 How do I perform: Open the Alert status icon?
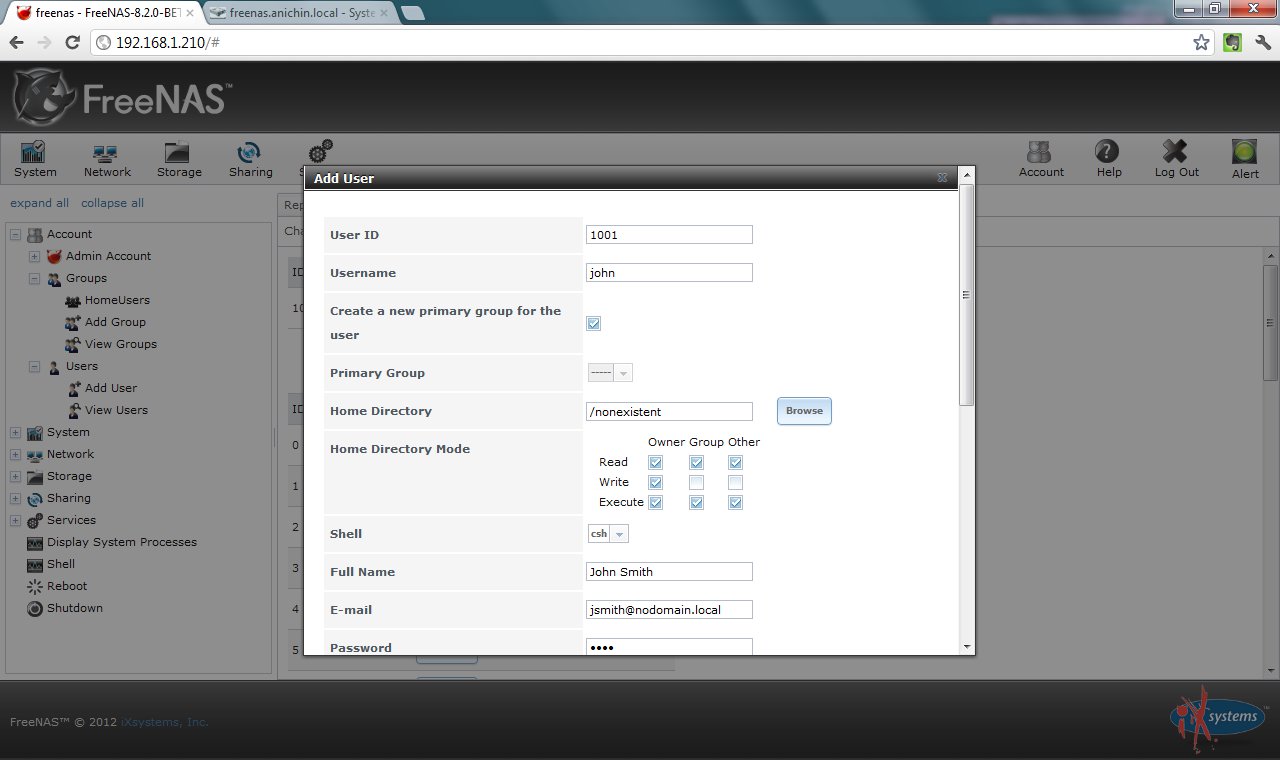pyautogui.click(x=1245, y=158)
